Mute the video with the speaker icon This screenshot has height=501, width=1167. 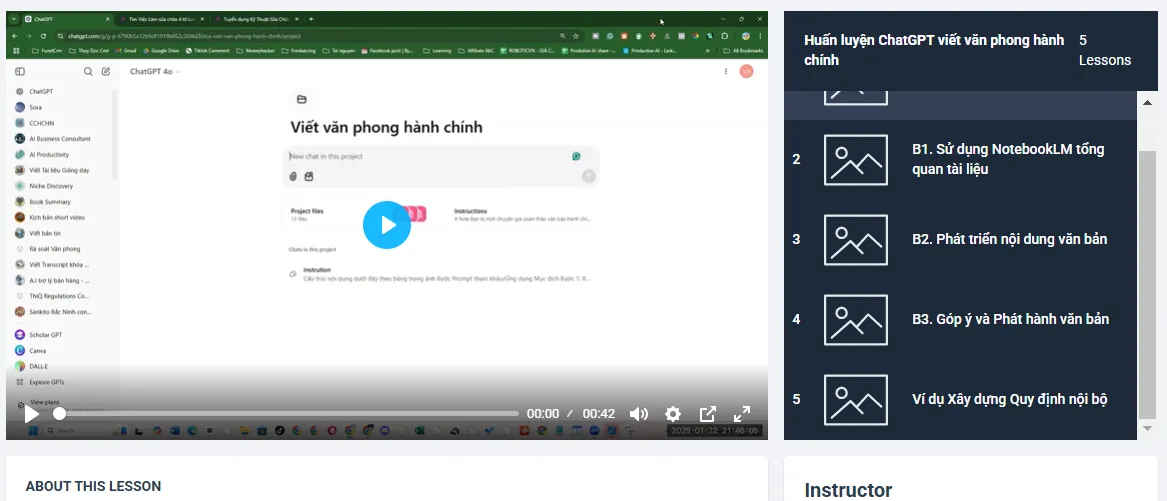coord(639,414)
